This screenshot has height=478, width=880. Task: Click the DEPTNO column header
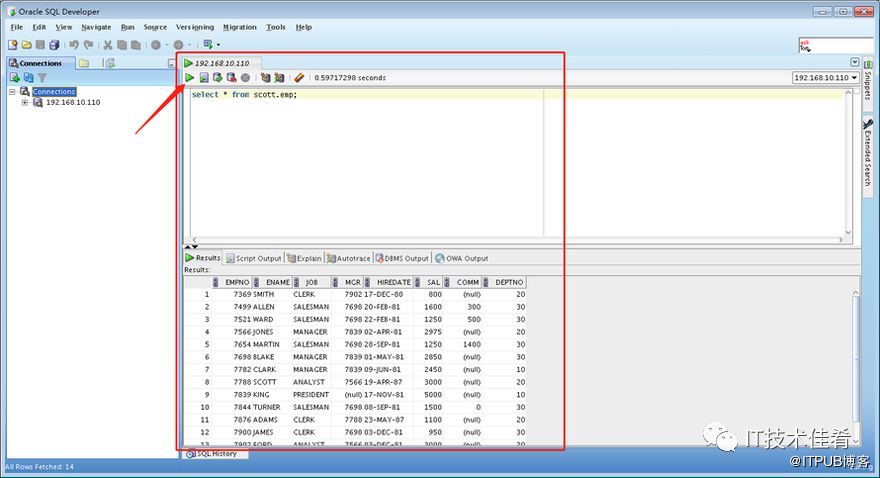(x=505, y=282)
